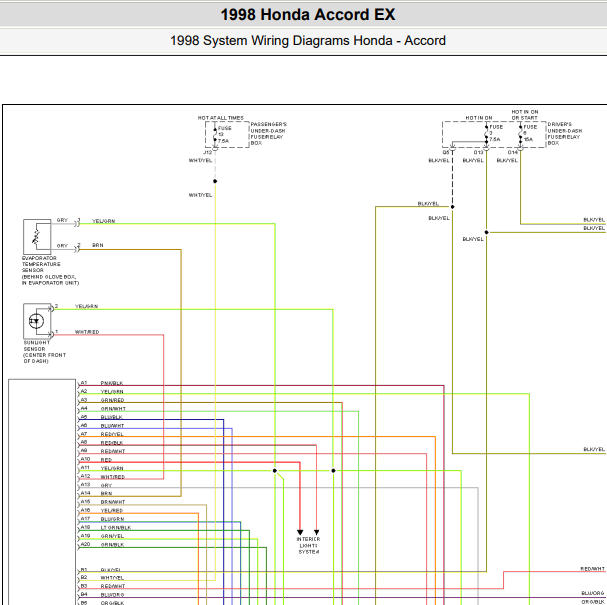Click the Passenger's Under-Dash Fuse/Relay Box label
607x605 pixels.
coord(269,134)
